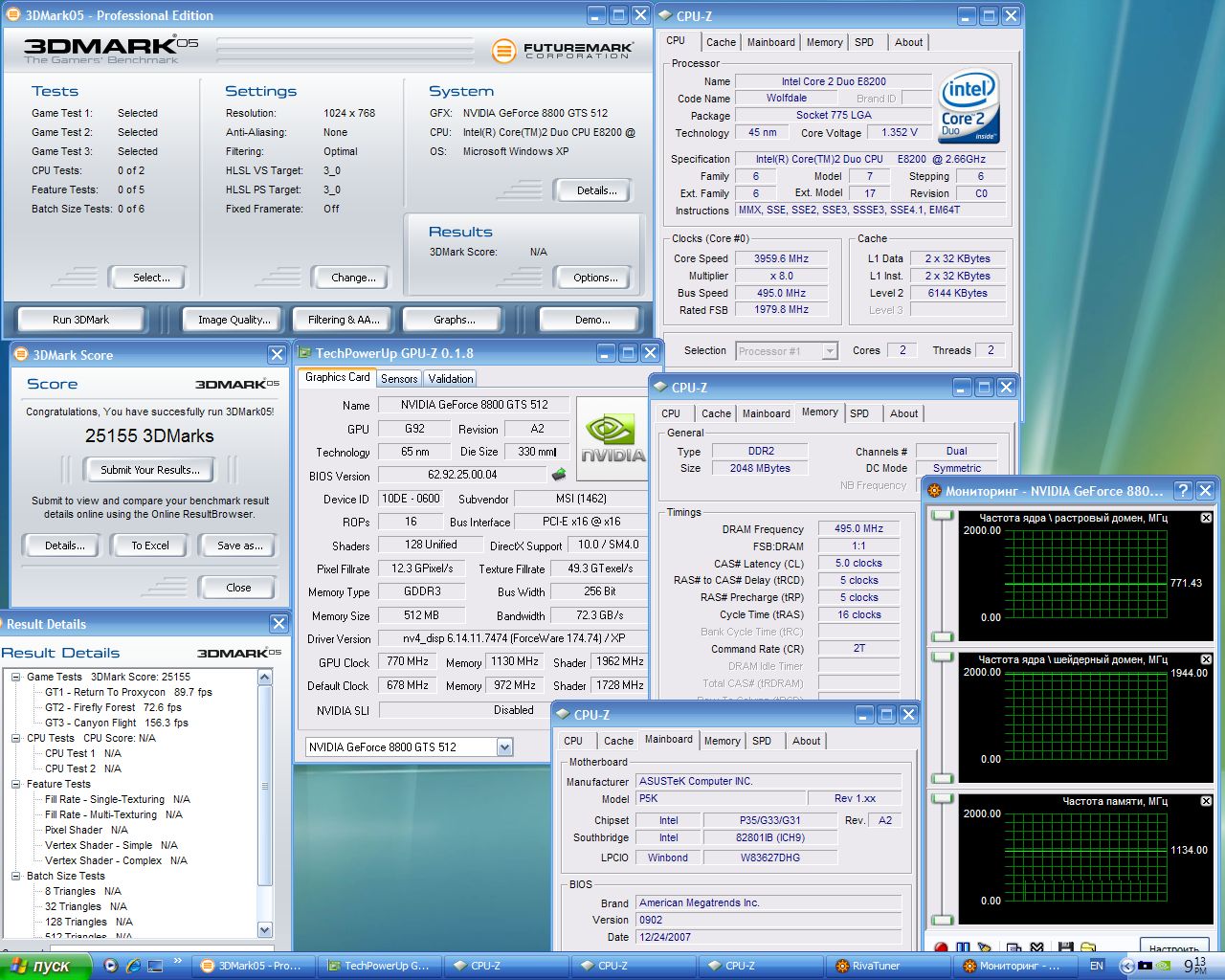Select GT3 - Canyon Flight row
1225x980 pixels.
coord(117,723)
